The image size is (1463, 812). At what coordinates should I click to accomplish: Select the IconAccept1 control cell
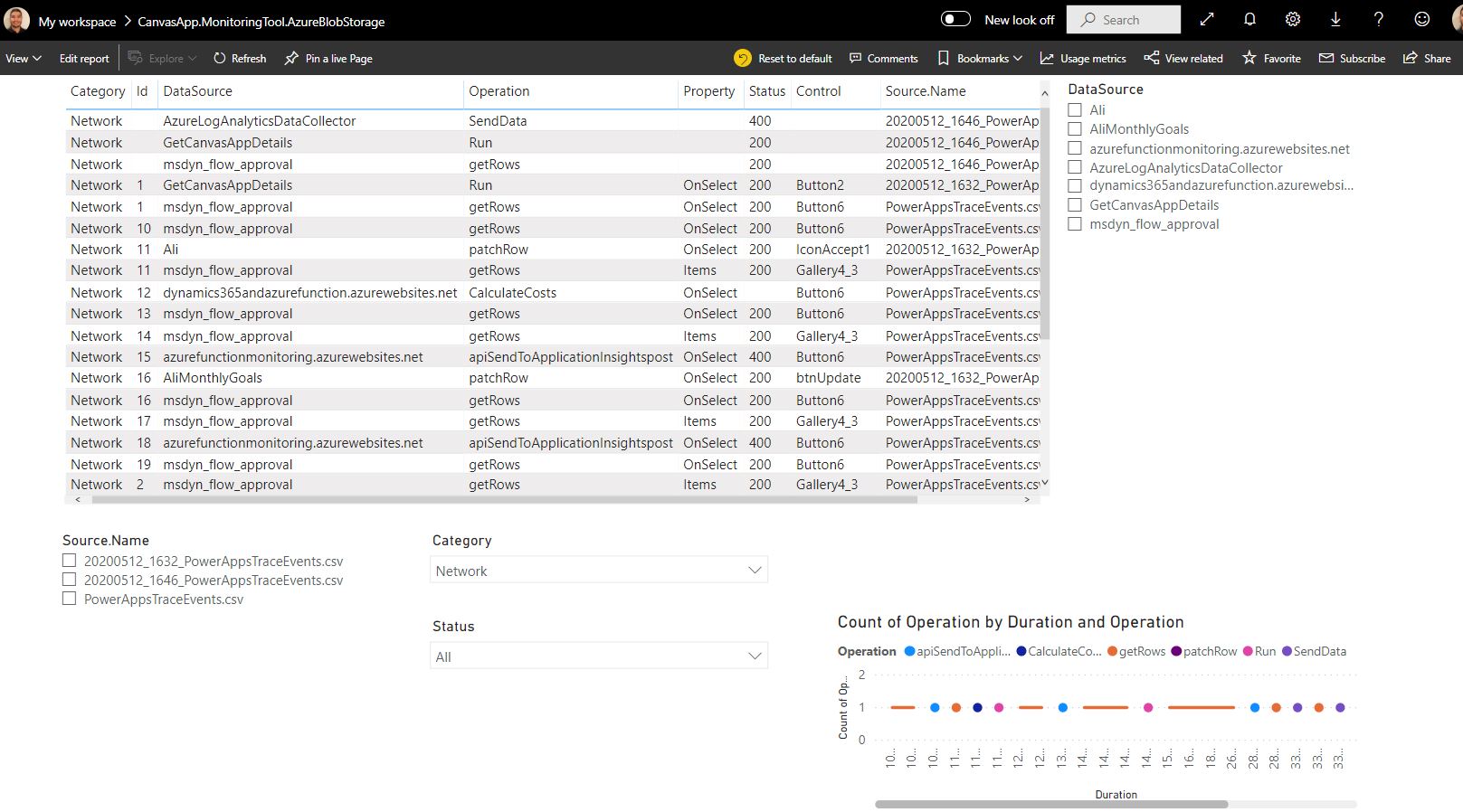[x=832, y=249]
